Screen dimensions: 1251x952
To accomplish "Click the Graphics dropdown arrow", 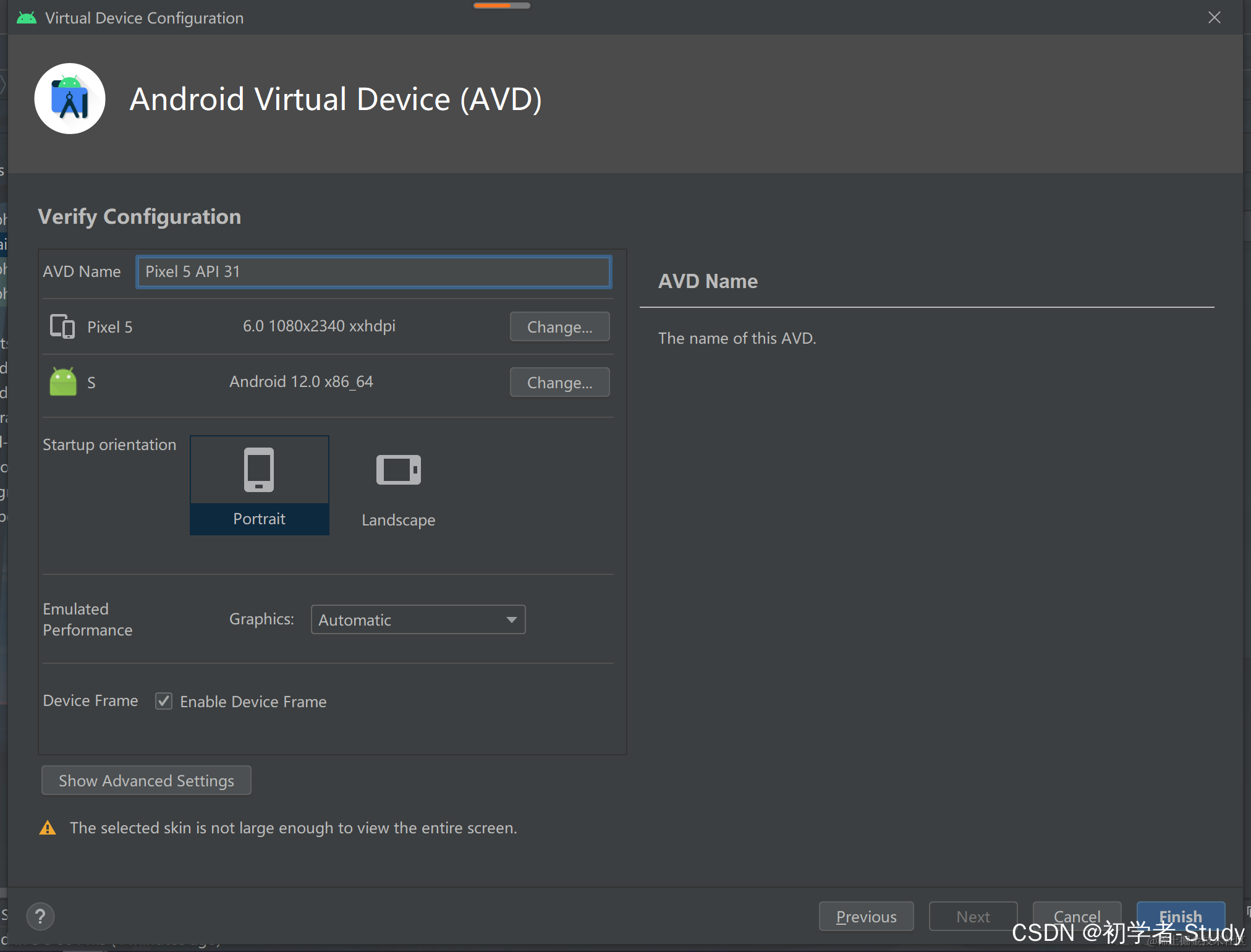I will (x=512, y=619).
